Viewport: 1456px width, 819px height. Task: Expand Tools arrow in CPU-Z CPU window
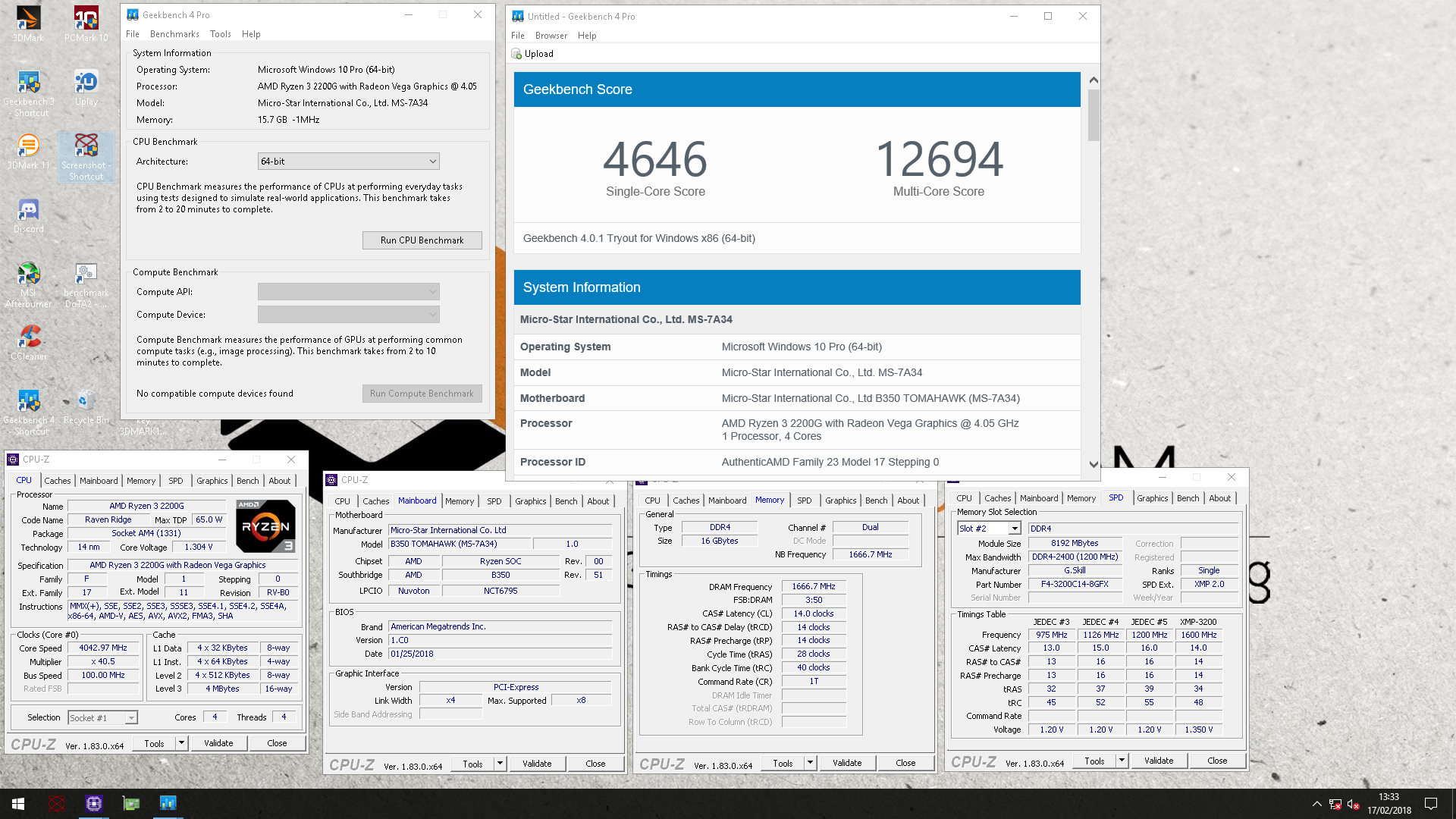point(181,743)
